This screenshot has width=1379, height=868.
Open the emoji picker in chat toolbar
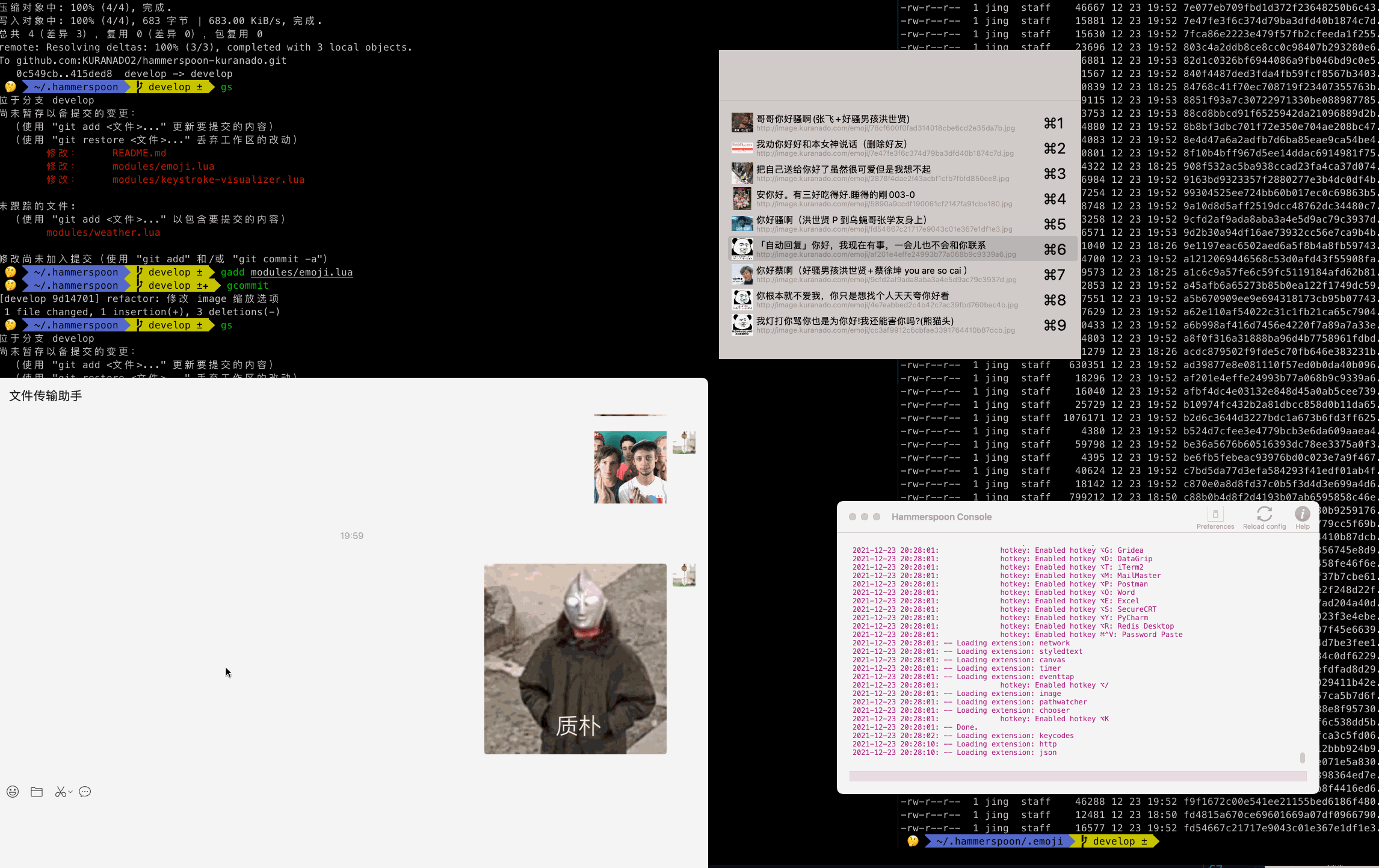tap(13, 792)
